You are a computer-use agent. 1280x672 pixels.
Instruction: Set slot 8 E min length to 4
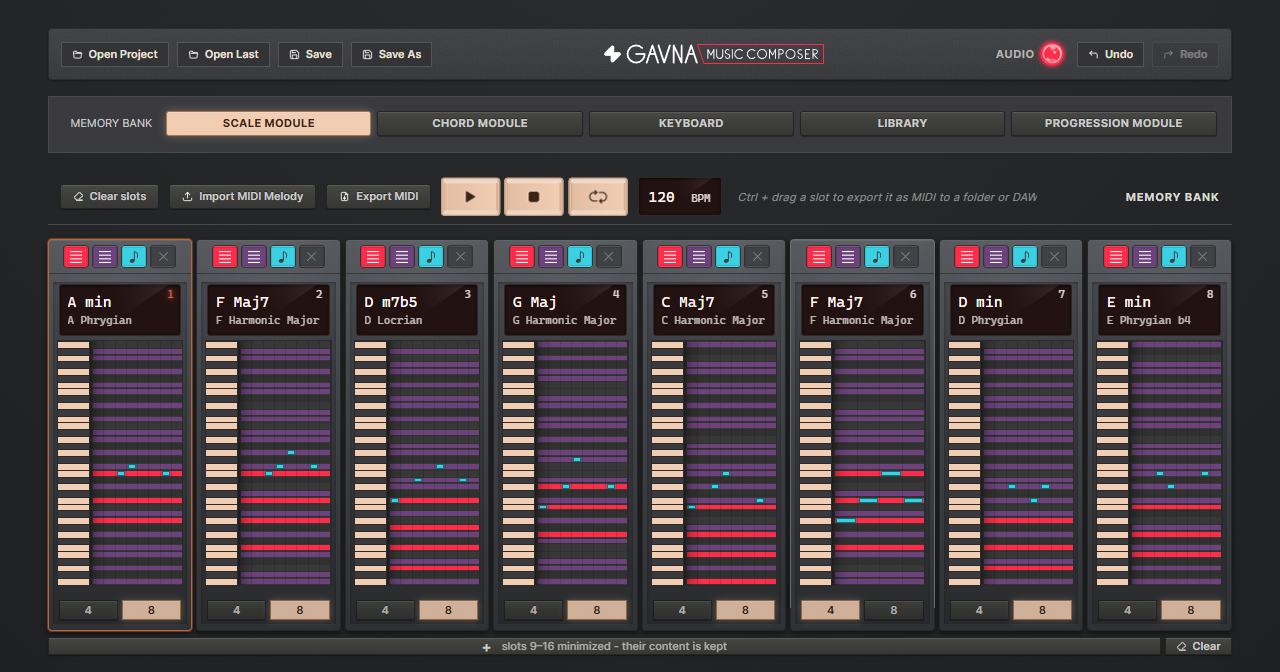pos(1128,610)
